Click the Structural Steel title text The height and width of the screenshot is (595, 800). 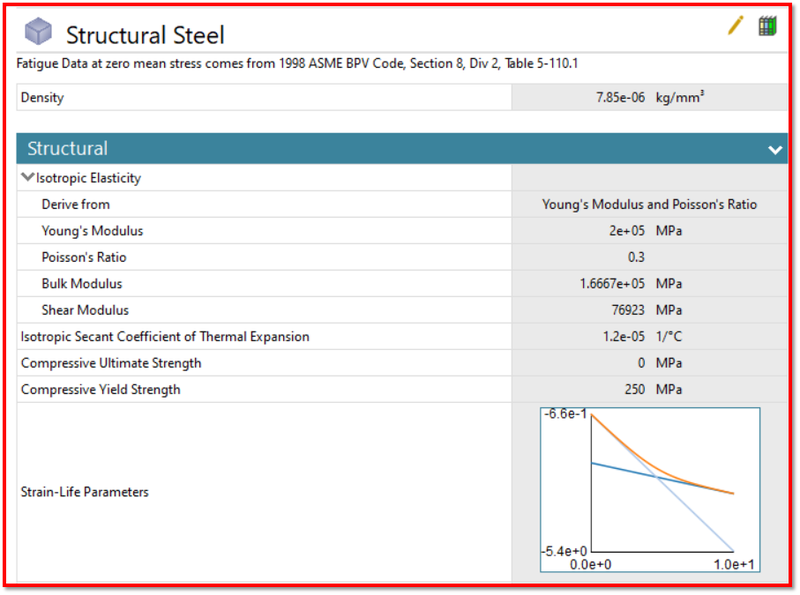(x=145, y=35)
